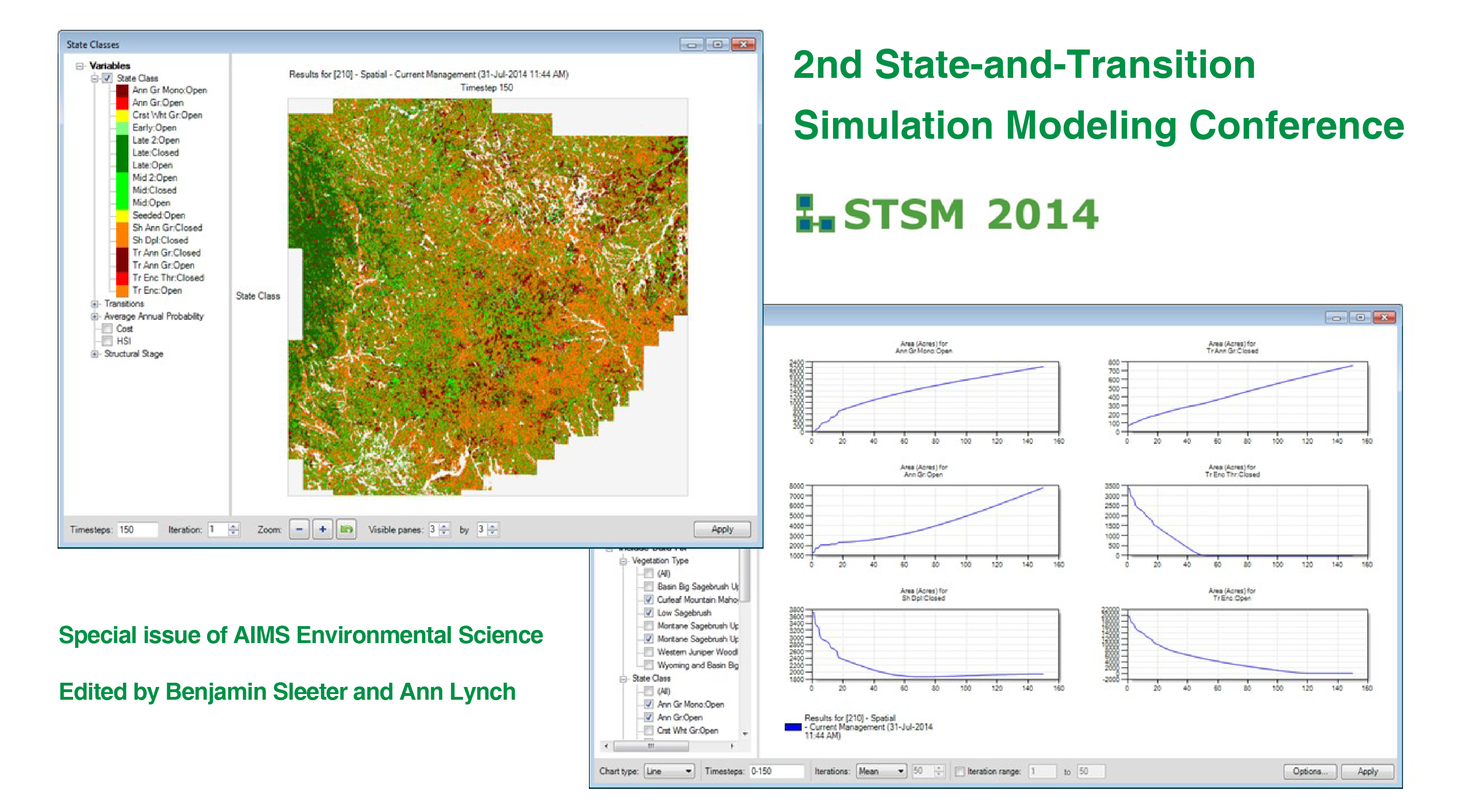Open the Chart type dropdown
The image size is (1461, 812).
point(669,771)
